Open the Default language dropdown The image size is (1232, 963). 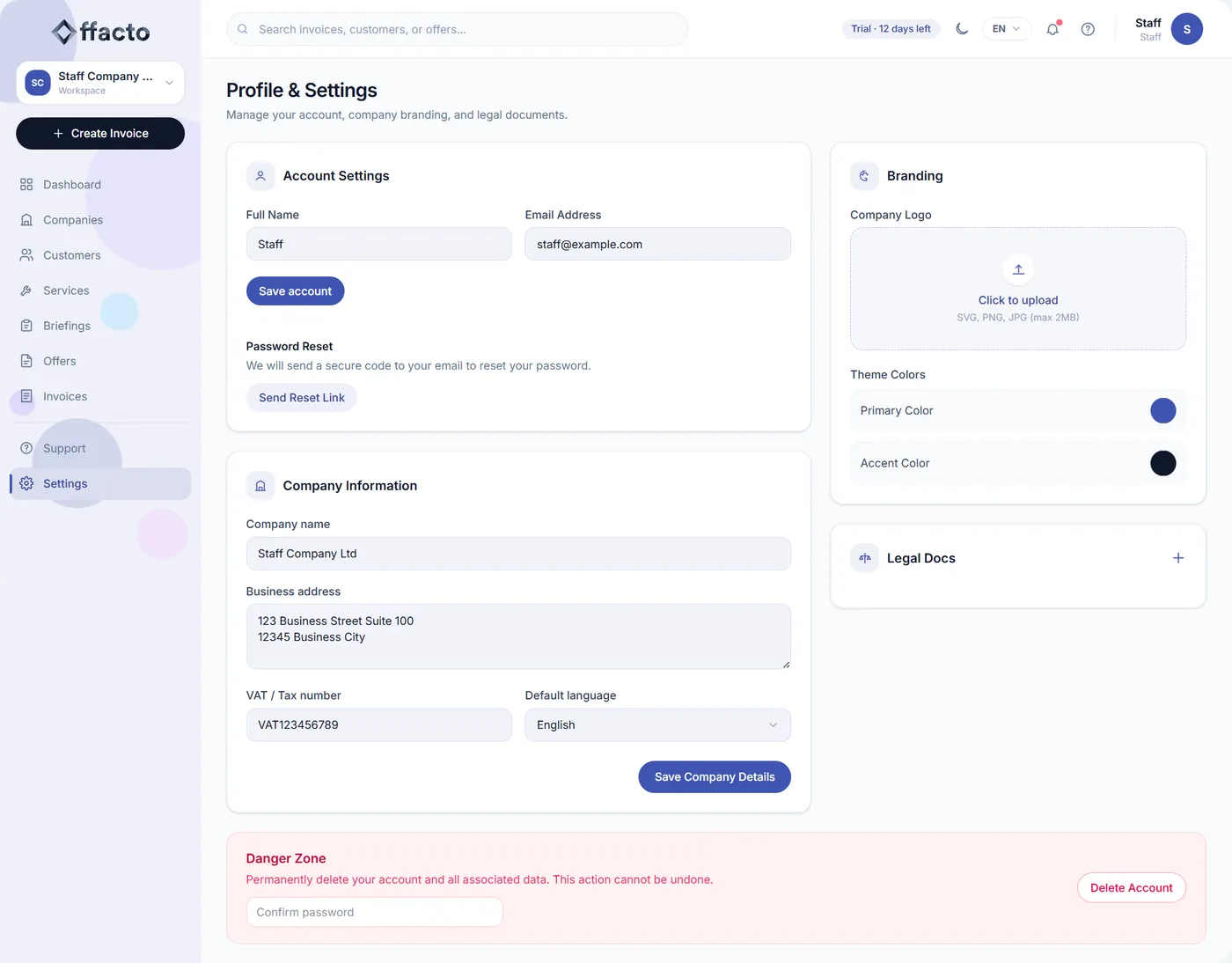657,725
